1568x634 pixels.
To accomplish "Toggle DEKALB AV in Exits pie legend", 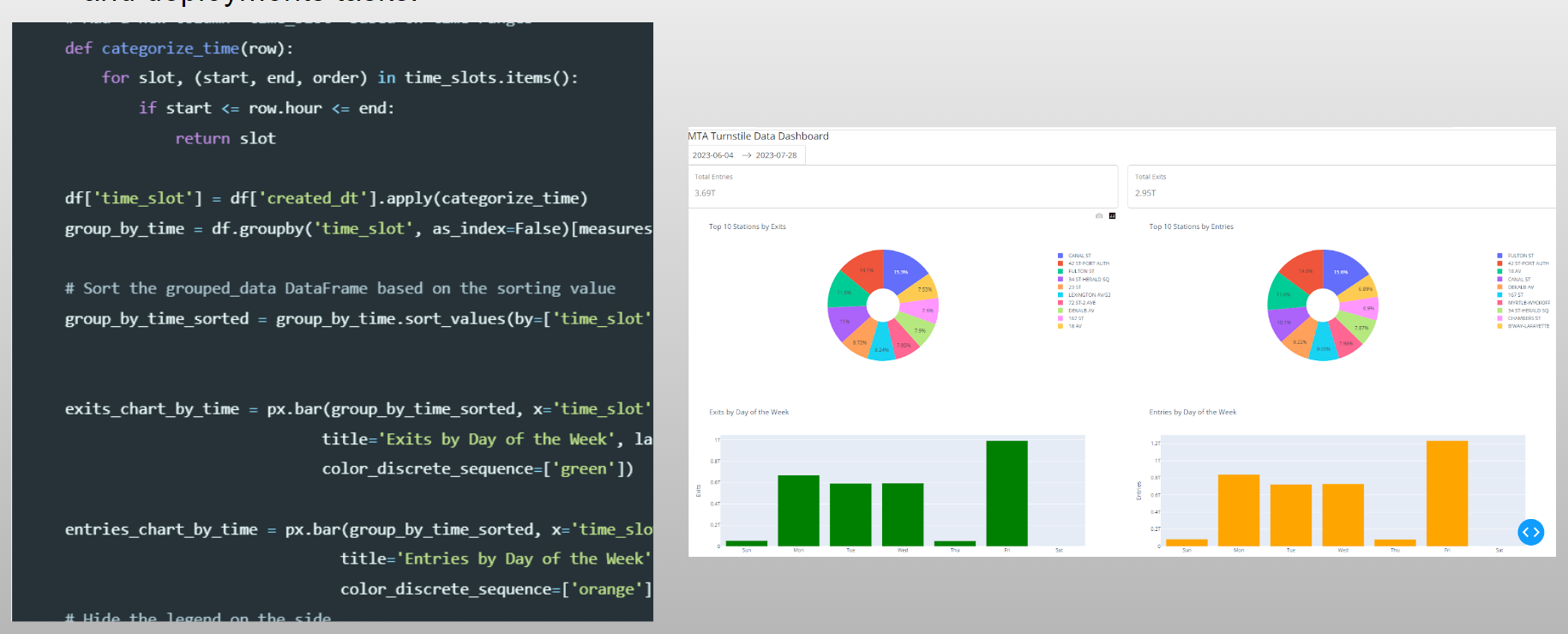I will tap(1076, 311).
